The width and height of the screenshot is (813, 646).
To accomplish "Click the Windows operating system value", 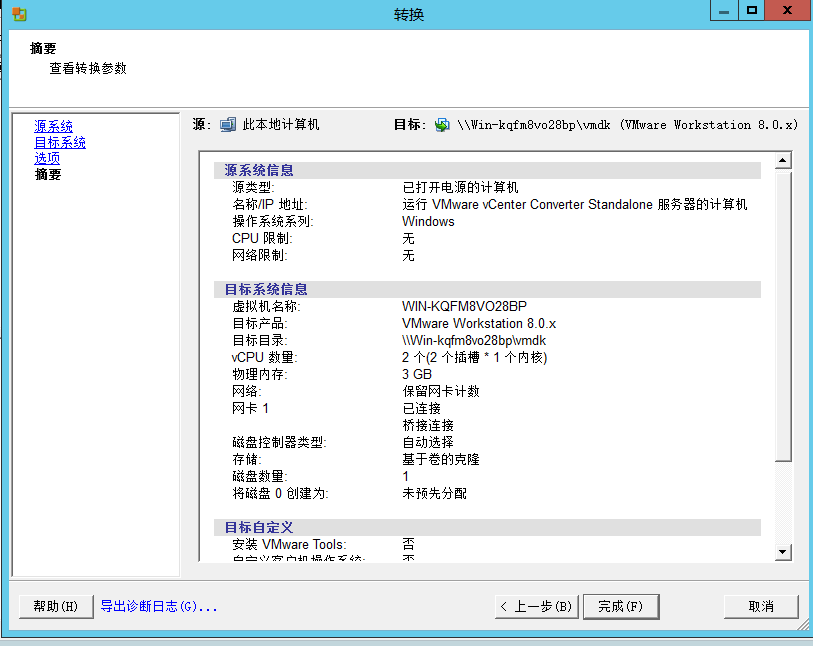I will click(x=428, y=221).
